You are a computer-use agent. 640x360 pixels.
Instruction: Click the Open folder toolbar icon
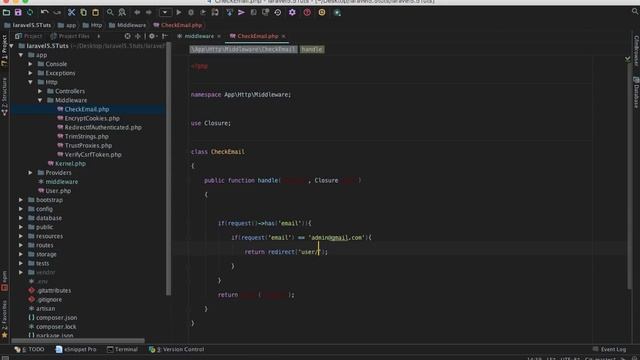[x=6, y=13]
